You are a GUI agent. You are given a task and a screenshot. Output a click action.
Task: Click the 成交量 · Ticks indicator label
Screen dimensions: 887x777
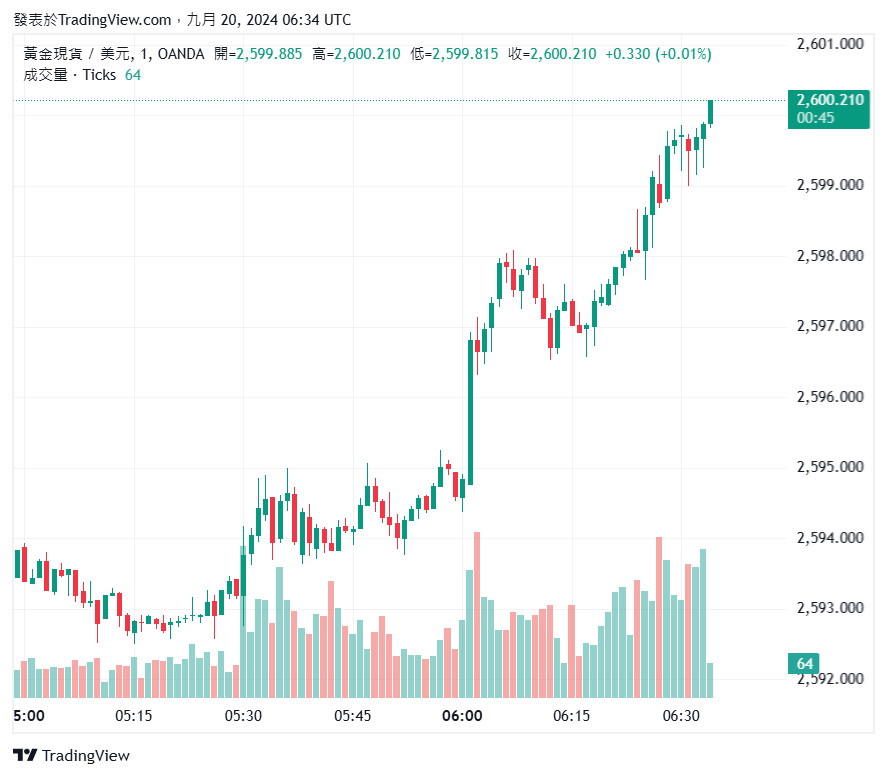click(70, 74)
